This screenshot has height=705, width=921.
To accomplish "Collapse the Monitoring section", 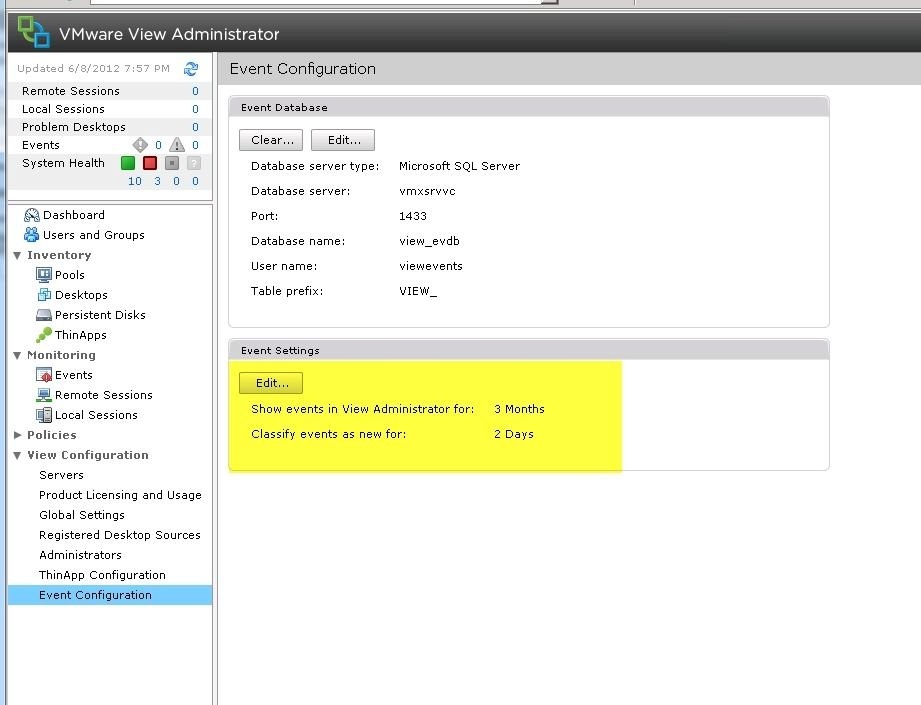I will pyautogui.click(x=18, y=355).
